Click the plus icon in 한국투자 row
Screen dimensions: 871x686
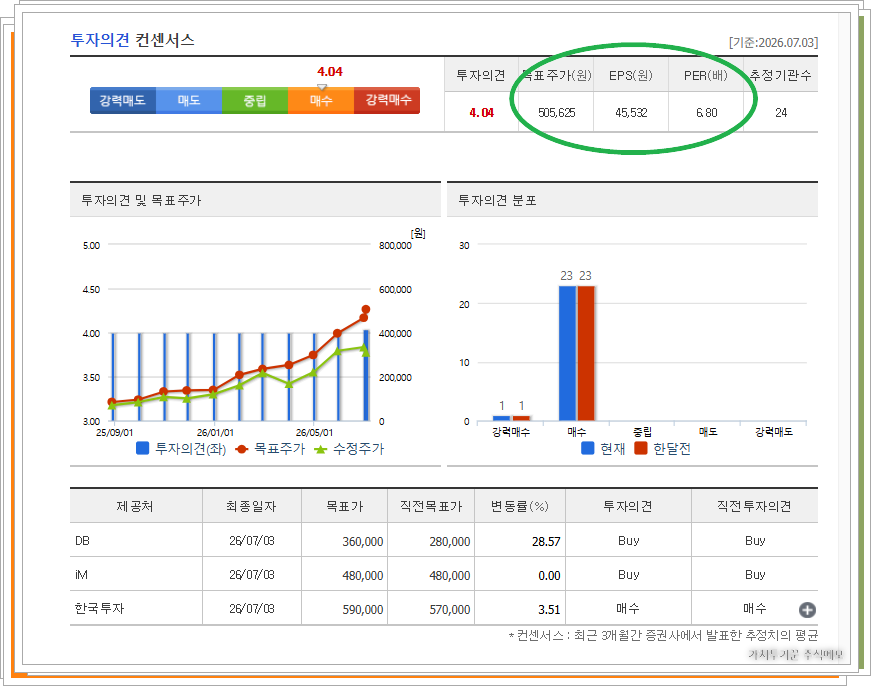807,610
